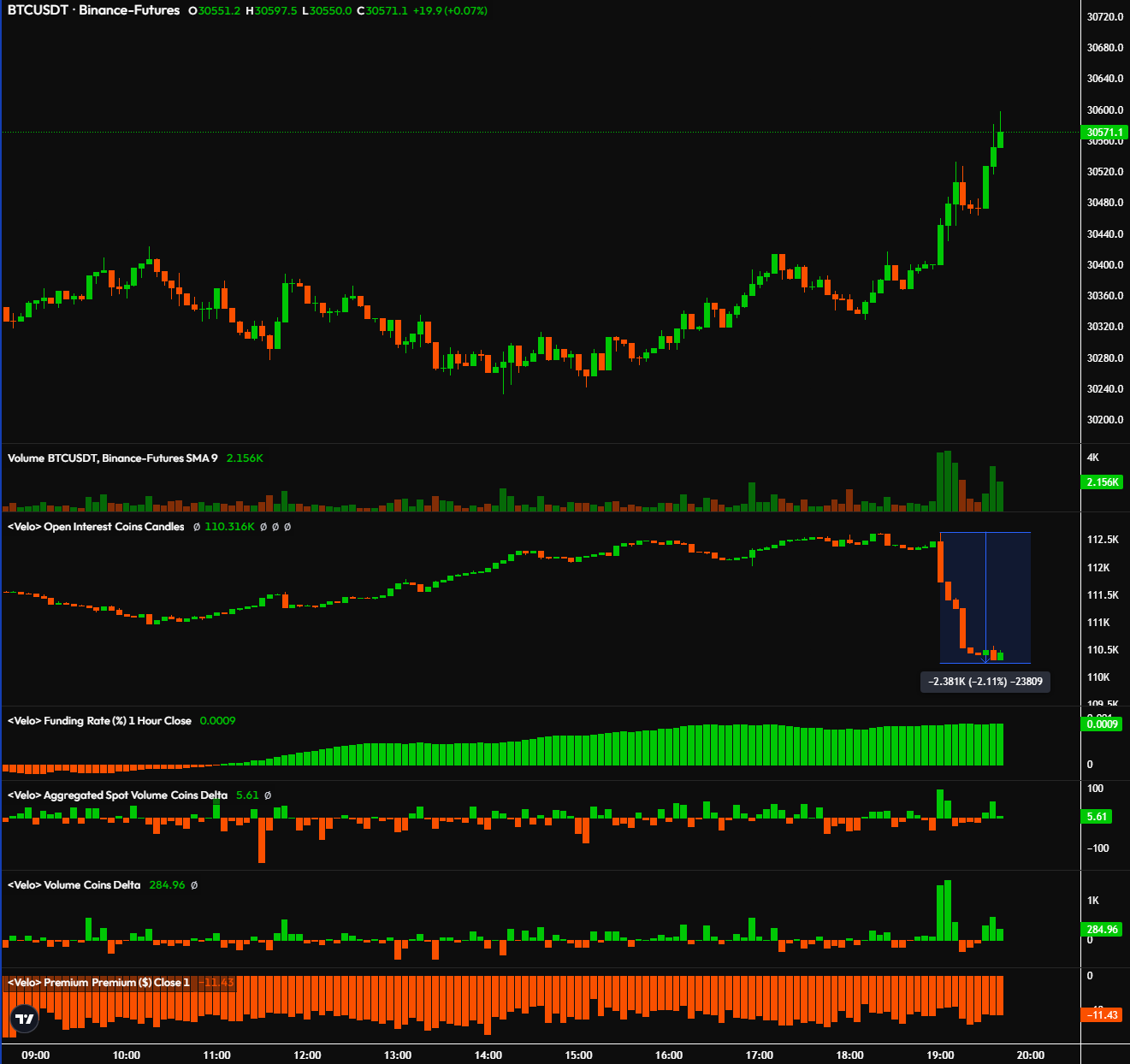The width and height of the screenshot is (1130, 1064).
Task: Click the last ø symbol after 110.316K value
Action: (287, 527)
